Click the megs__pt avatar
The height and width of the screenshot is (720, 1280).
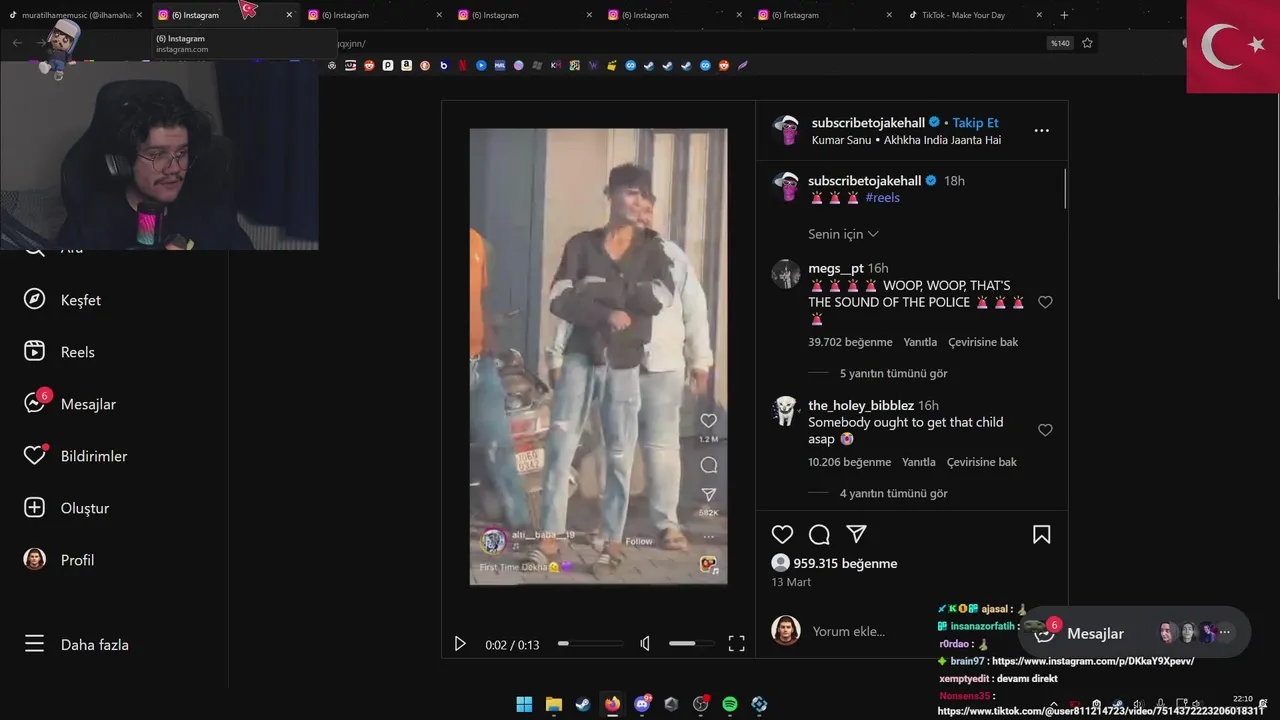point(786,274)
